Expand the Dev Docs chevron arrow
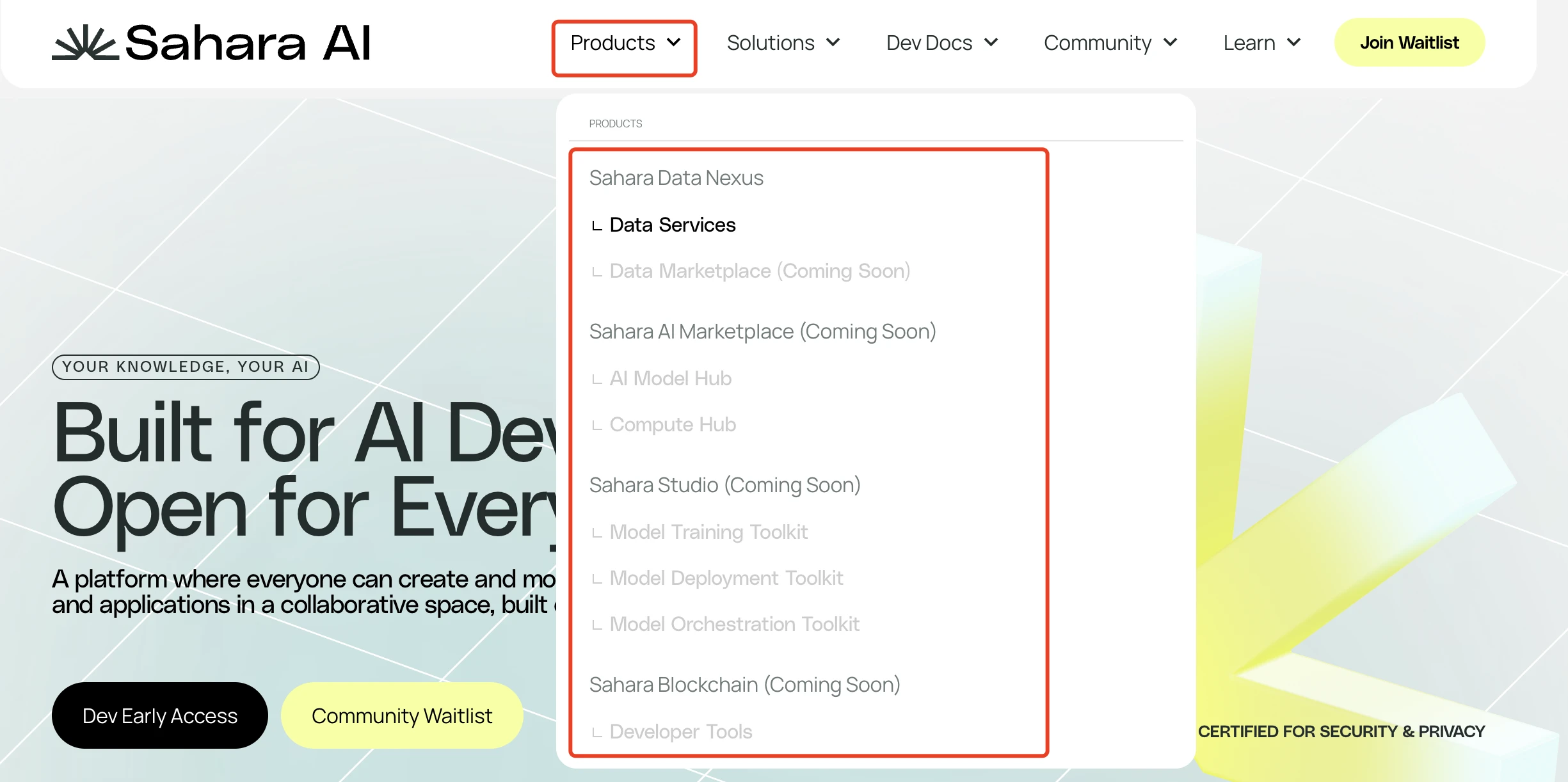Image resolution: width=1568 pixels, height=782 pixels. tap(991, 42)
